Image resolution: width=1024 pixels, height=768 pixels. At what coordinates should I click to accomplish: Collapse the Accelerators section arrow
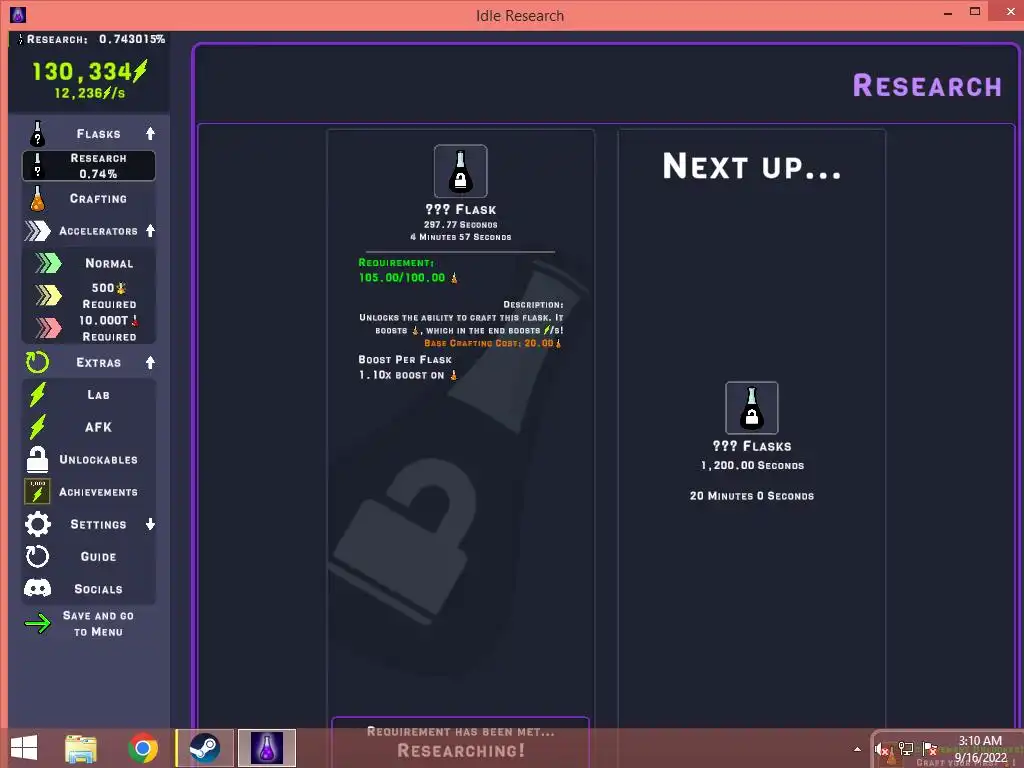coord(150,231)
